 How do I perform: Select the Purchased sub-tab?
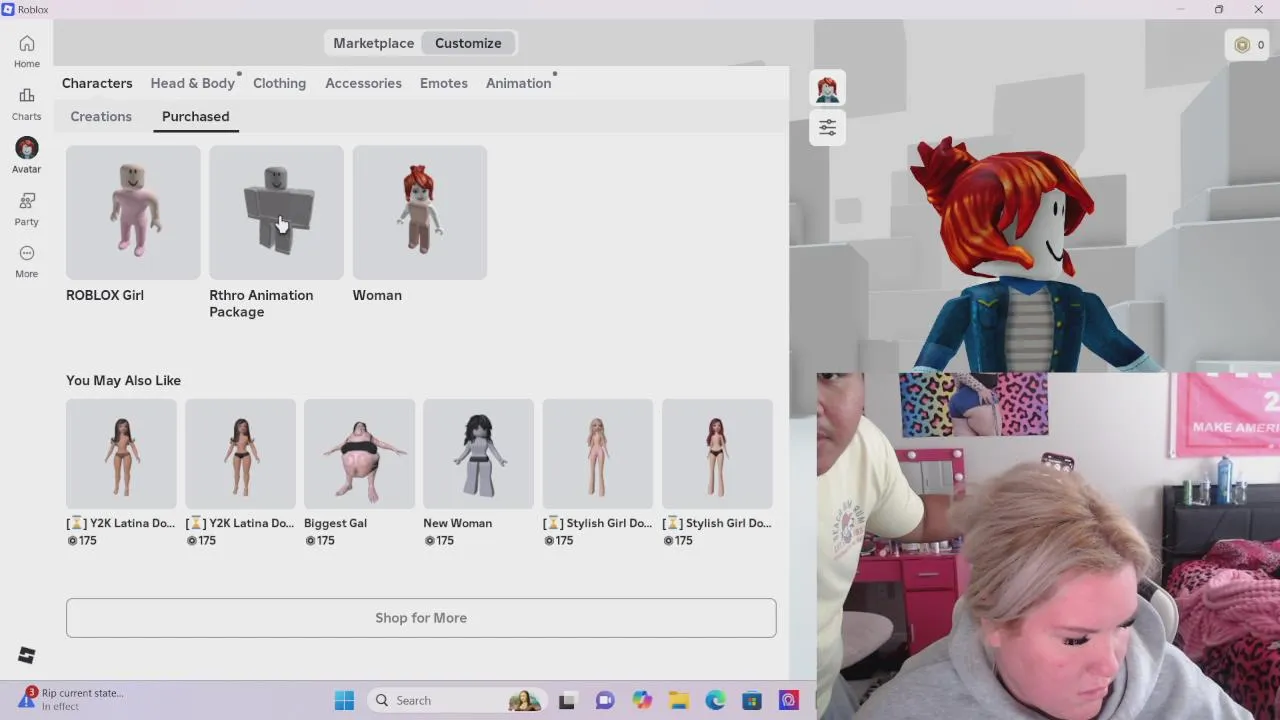point(195,116)
